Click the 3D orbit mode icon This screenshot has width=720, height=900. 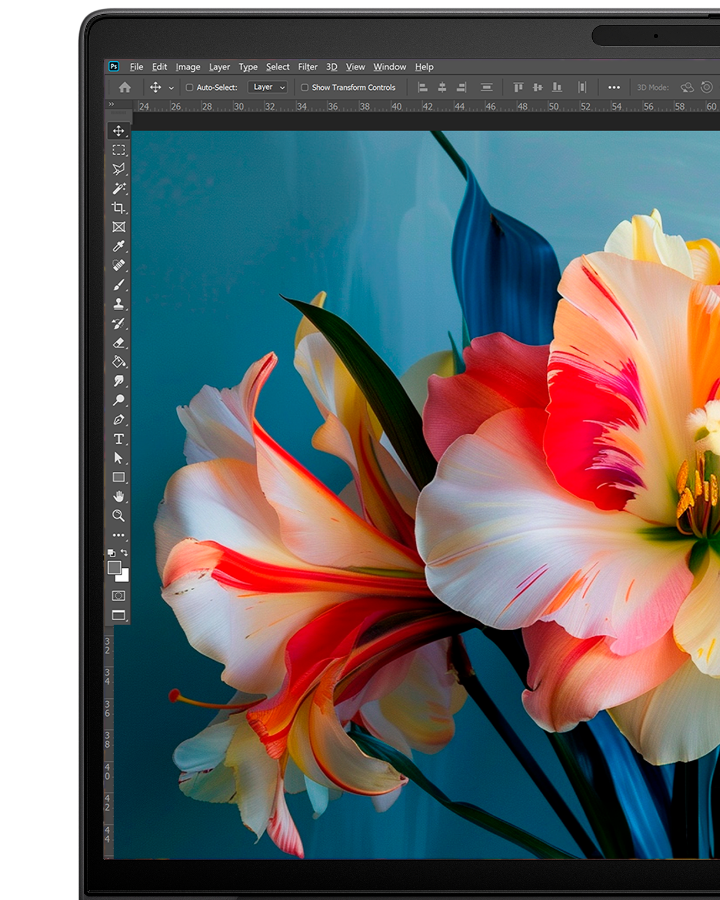[x=687, y=87]
